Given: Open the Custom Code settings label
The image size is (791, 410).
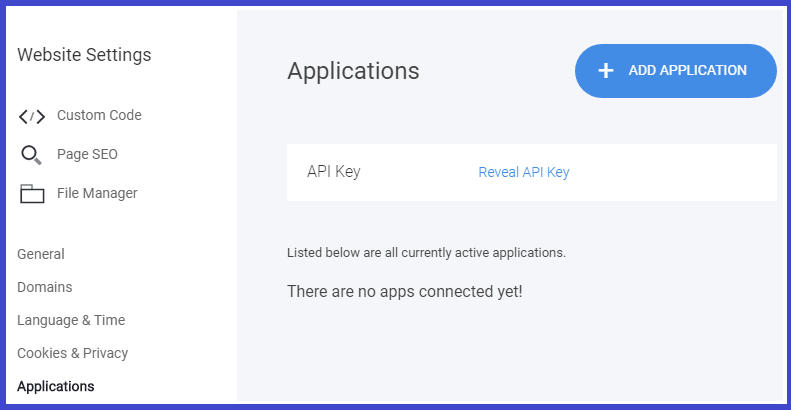Looking at the screenshot, I should [x=99, y=115].
